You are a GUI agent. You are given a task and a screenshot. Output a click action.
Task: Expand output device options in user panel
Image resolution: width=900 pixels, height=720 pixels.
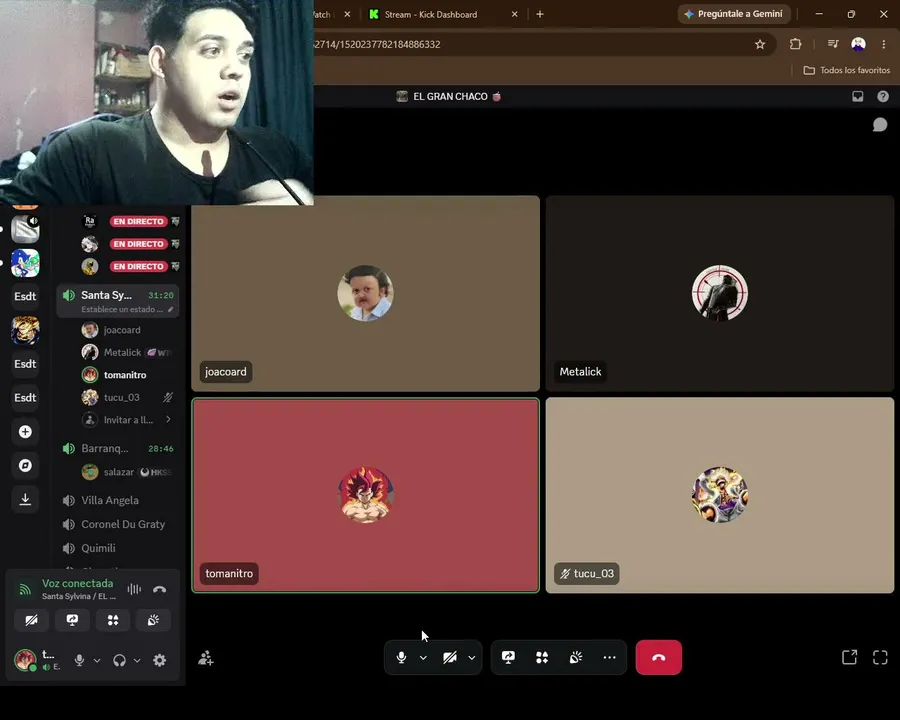[137, 660]
